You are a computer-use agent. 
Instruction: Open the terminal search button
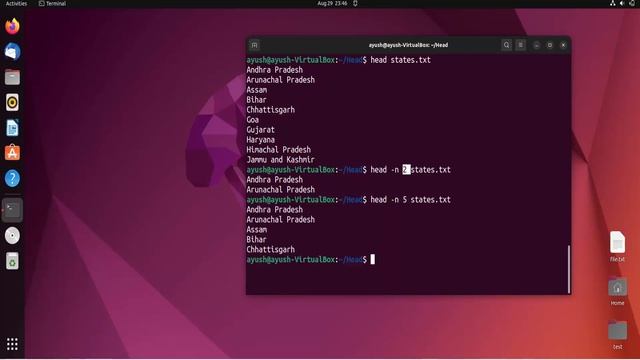tap(507, 45)
